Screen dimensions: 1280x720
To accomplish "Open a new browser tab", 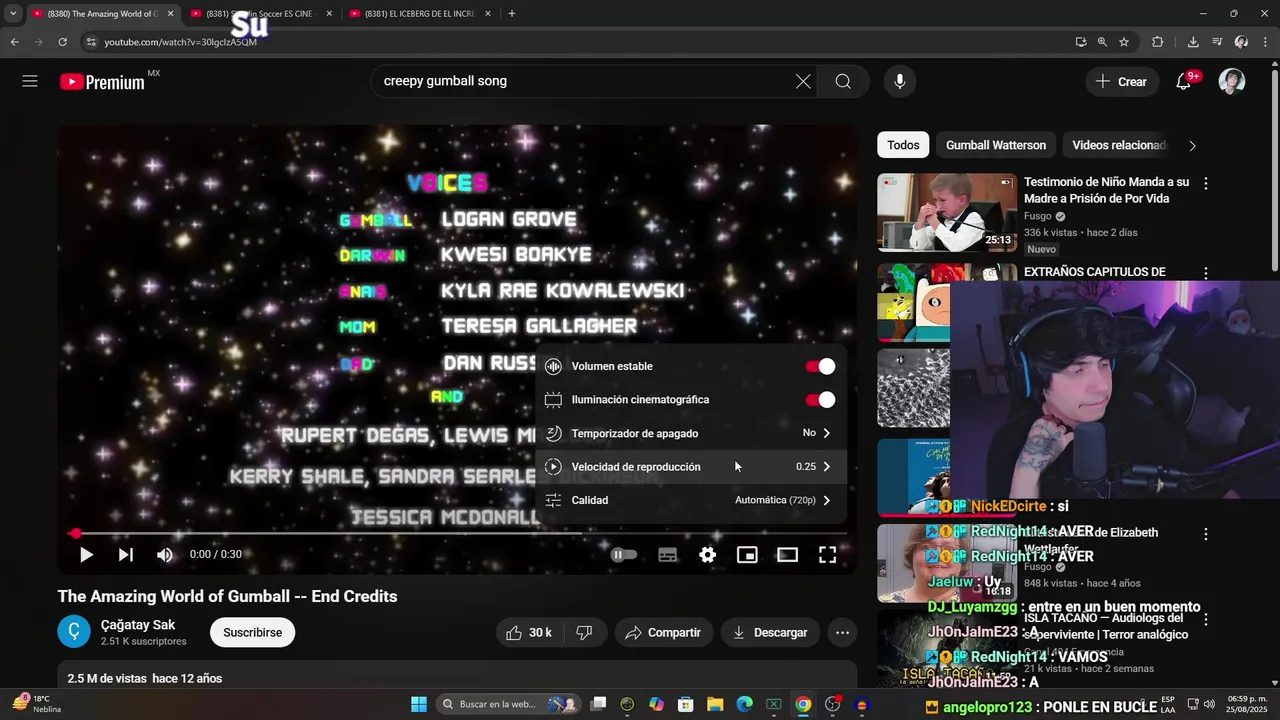I will click(512, 14).
